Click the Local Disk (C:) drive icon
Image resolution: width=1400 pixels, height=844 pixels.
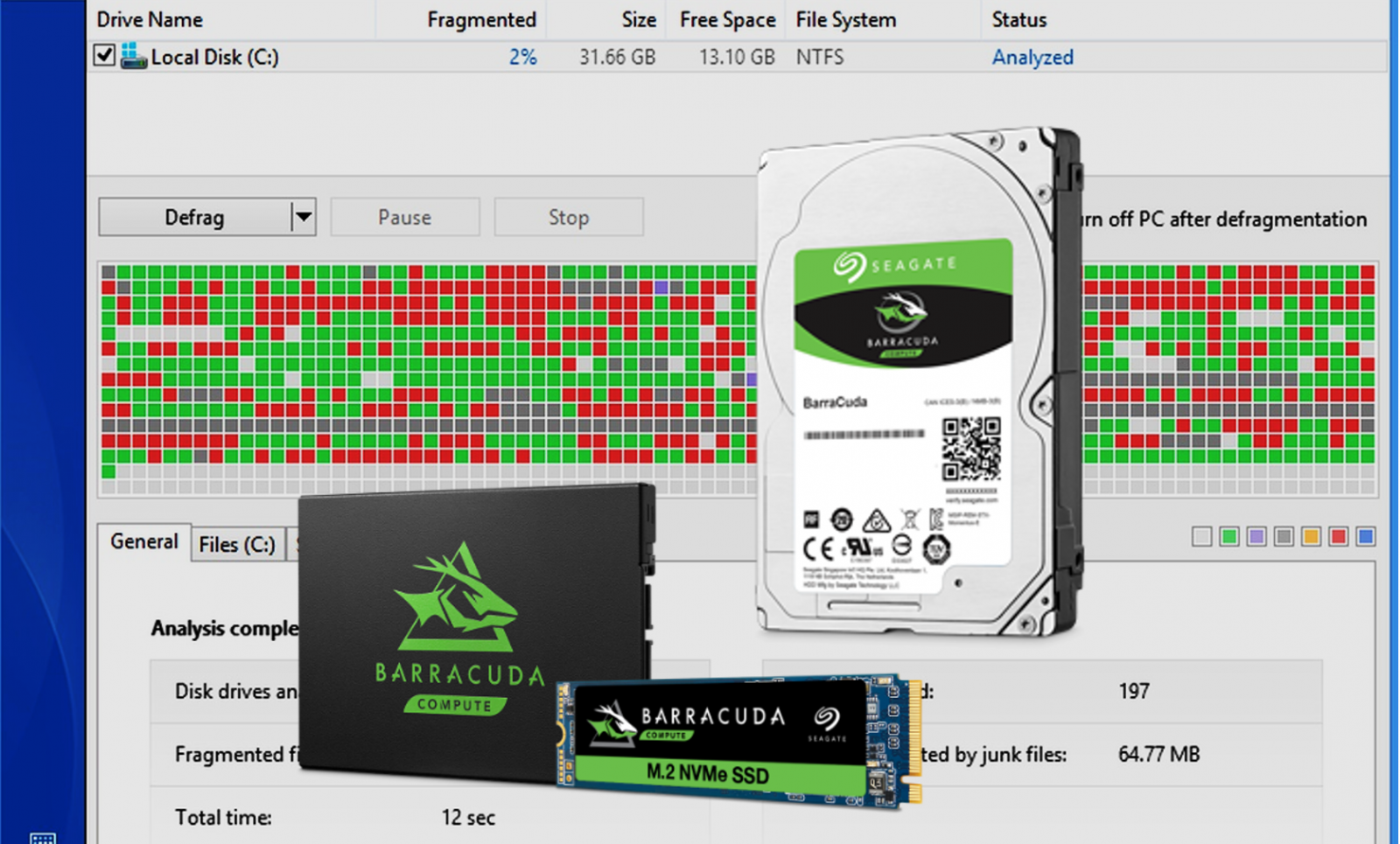coord(133,56)
